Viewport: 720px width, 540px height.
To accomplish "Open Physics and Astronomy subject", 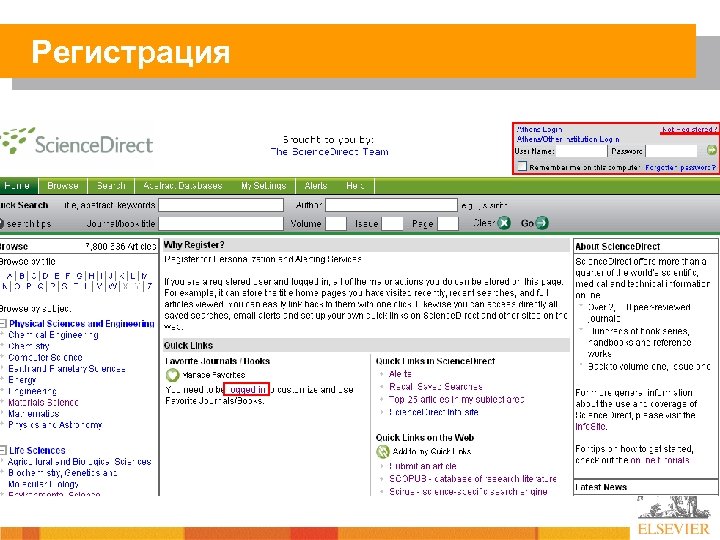I will [55, 425].
